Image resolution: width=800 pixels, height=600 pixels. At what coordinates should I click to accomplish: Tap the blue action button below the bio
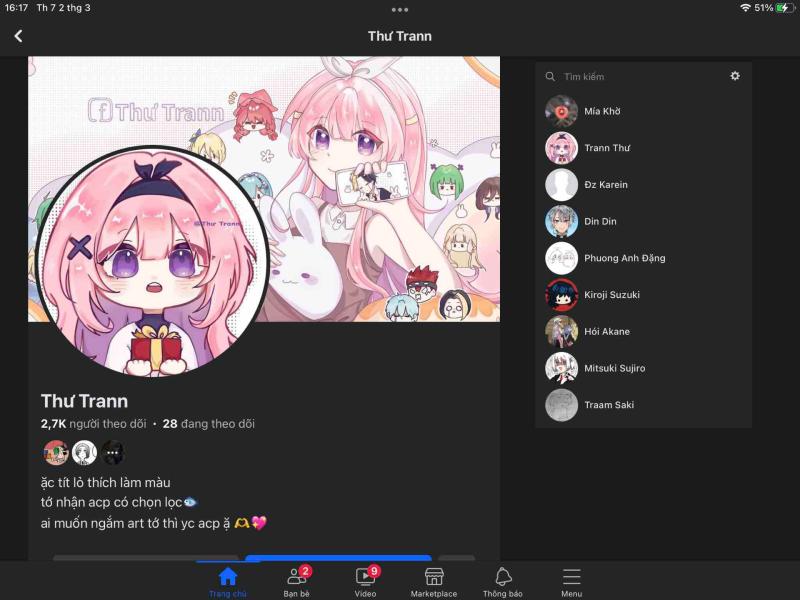coord(338,558)
